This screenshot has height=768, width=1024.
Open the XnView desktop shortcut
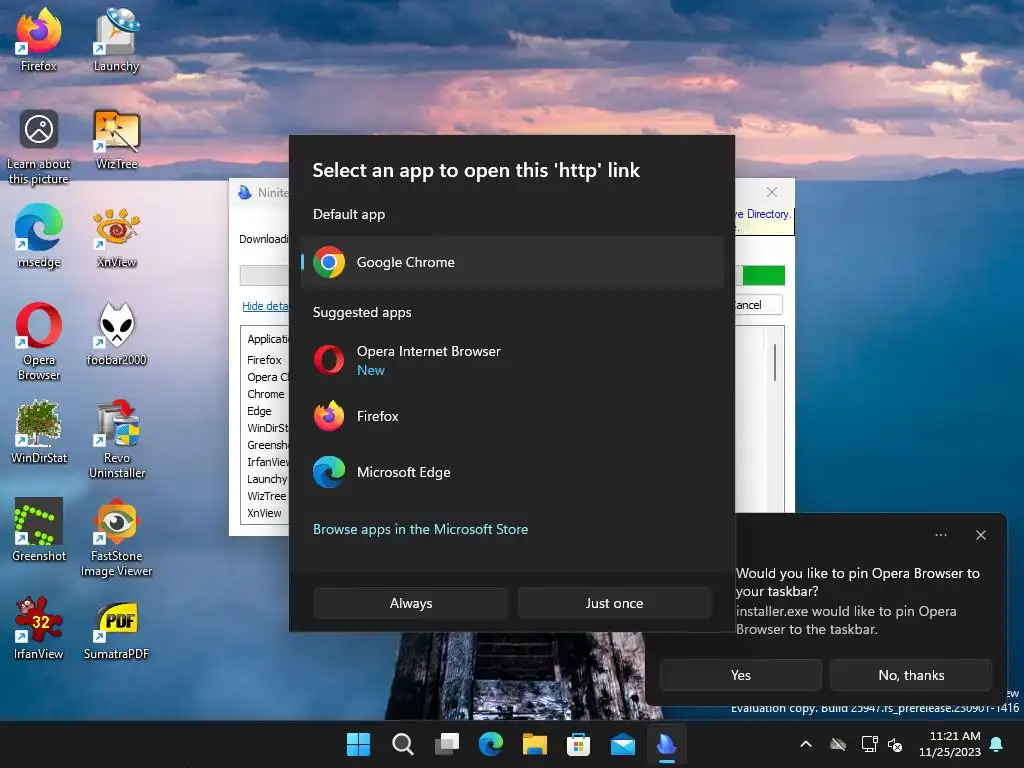(x=116, y=236)
